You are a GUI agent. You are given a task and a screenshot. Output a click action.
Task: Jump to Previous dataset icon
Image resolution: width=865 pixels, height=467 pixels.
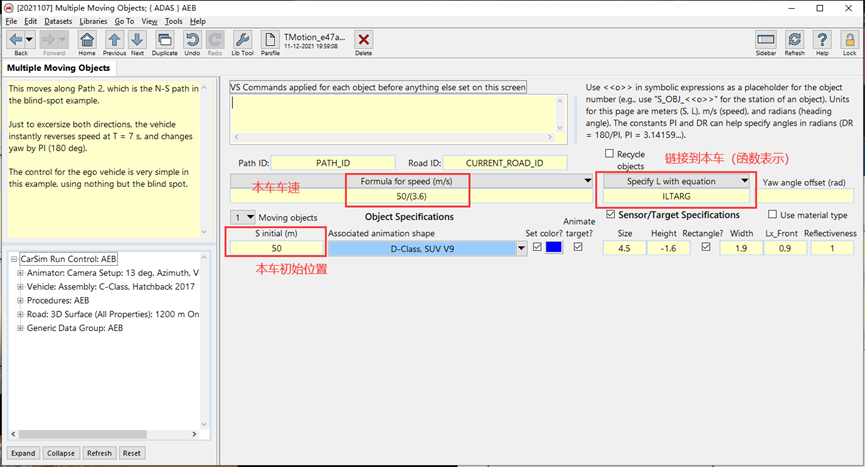114,40
